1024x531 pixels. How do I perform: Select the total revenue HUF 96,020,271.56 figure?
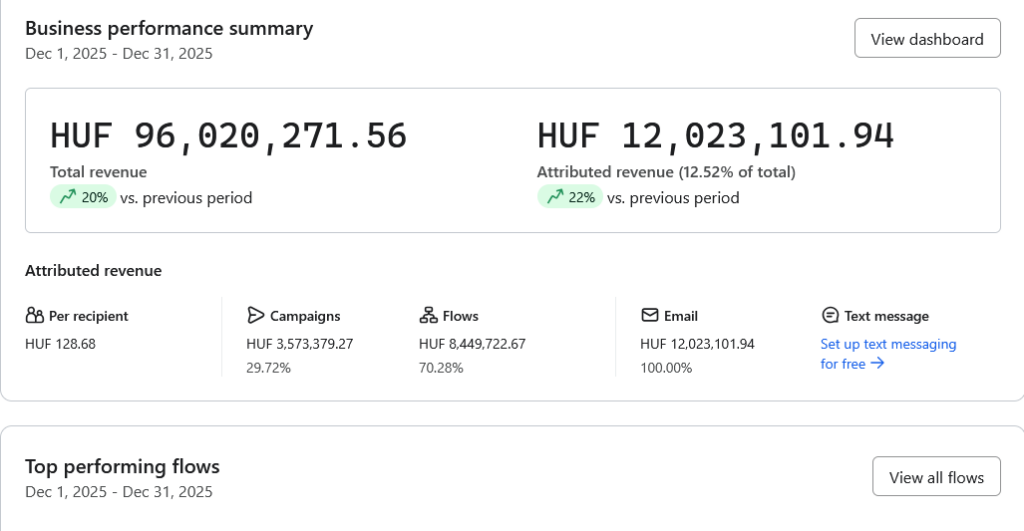pos(228,136)
